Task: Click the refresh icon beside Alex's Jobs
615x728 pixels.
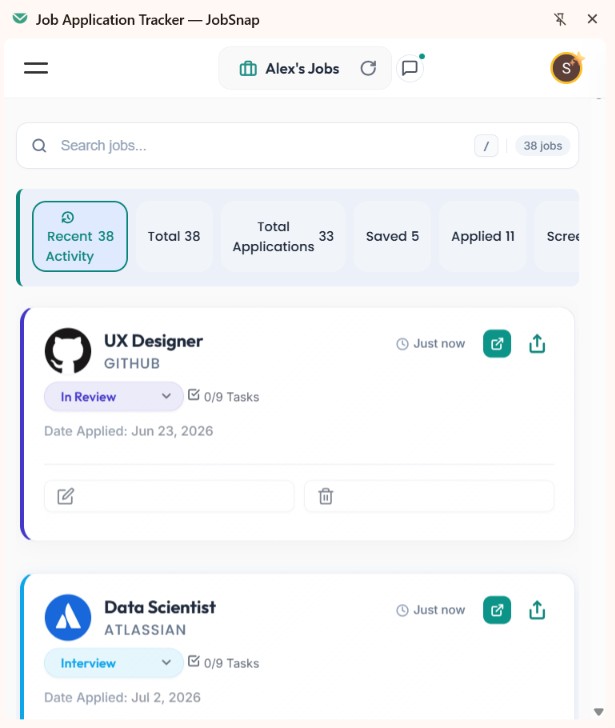Action: (x=368, y=68)
